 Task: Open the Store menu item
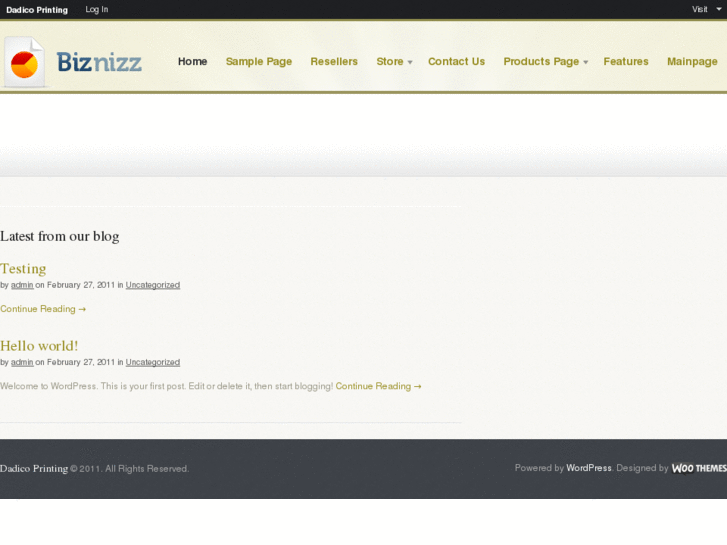[389, 61]
